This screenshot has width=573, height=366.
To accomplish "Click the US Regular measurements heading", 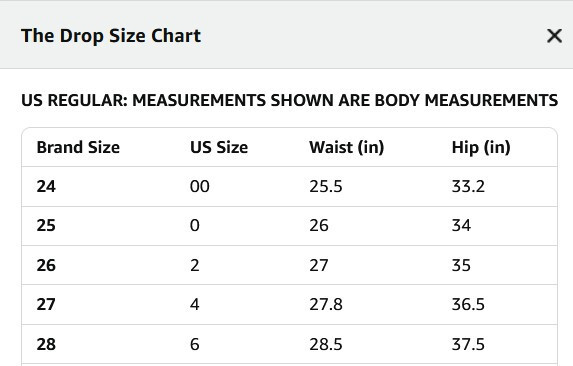I will 289,100.
